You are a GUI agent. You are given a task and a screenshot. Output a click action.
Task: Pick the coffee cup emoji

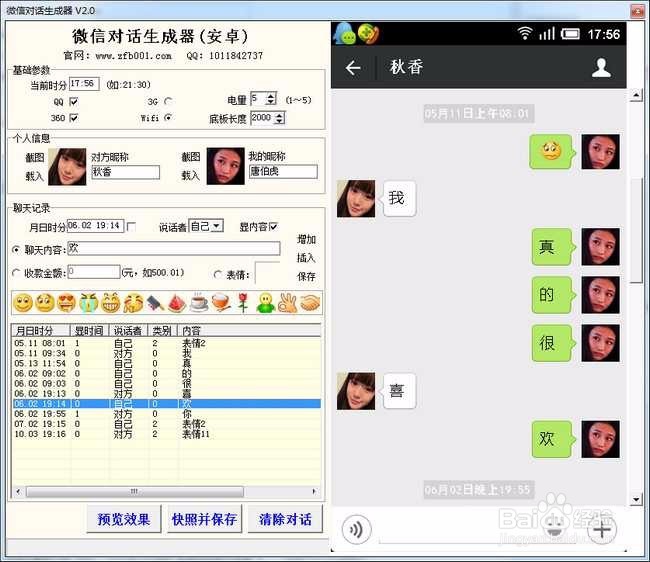coord(199,303)
